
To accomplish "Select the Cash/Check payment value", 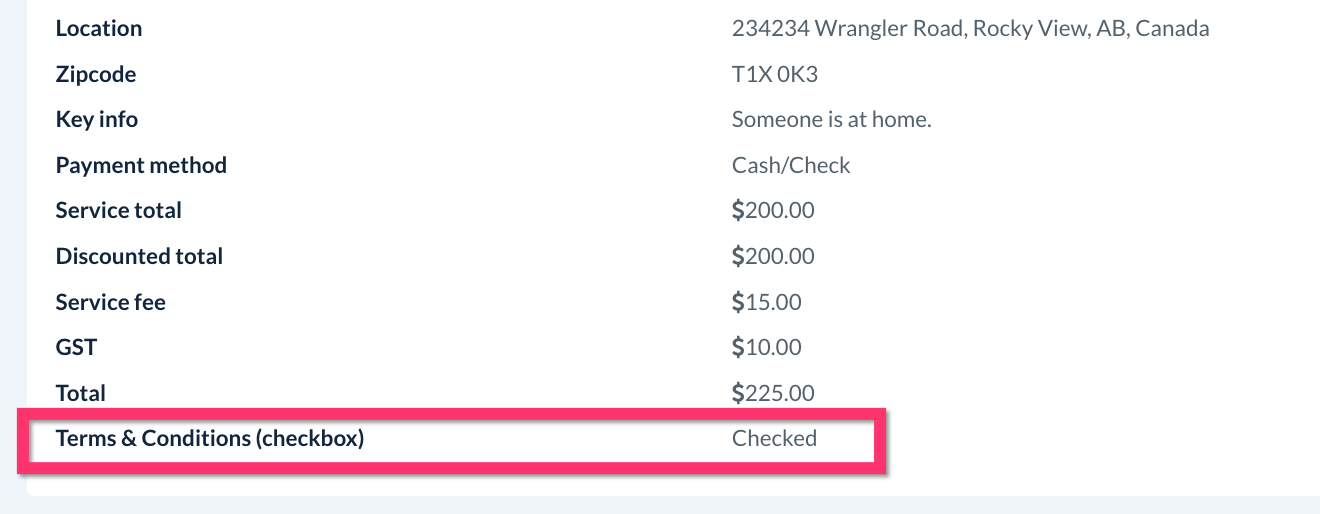I will click(x=791, y=166).
